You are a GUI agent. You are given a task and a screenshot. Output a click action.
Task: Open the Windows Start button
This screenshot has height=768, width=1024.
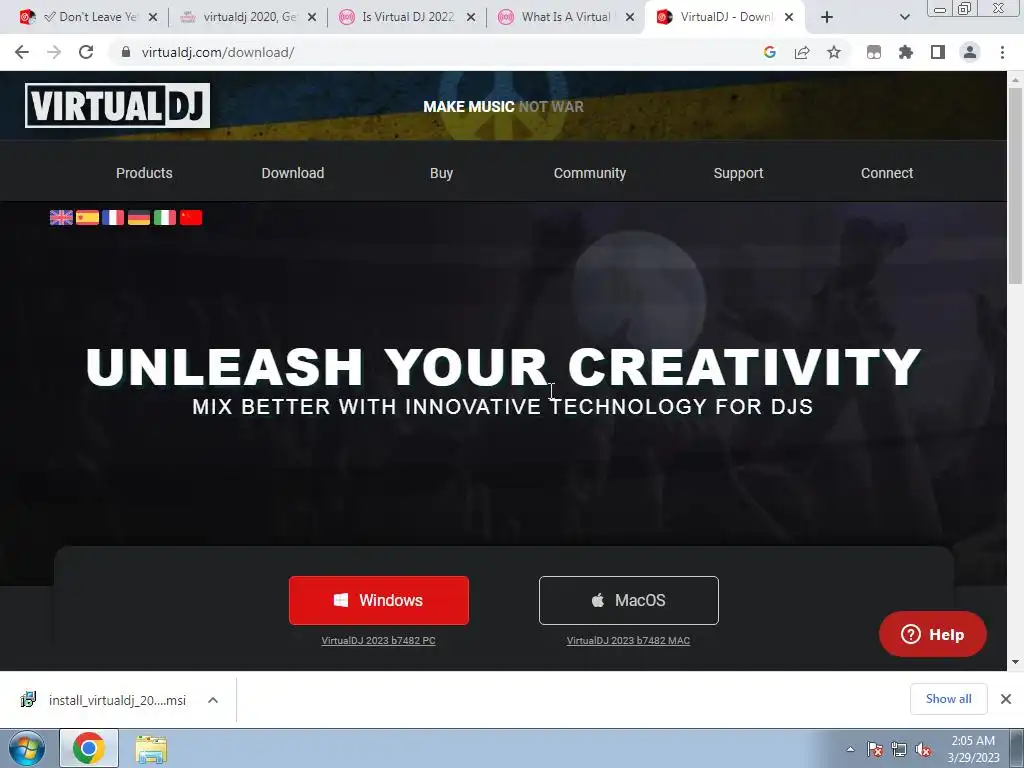coord(26,748)
